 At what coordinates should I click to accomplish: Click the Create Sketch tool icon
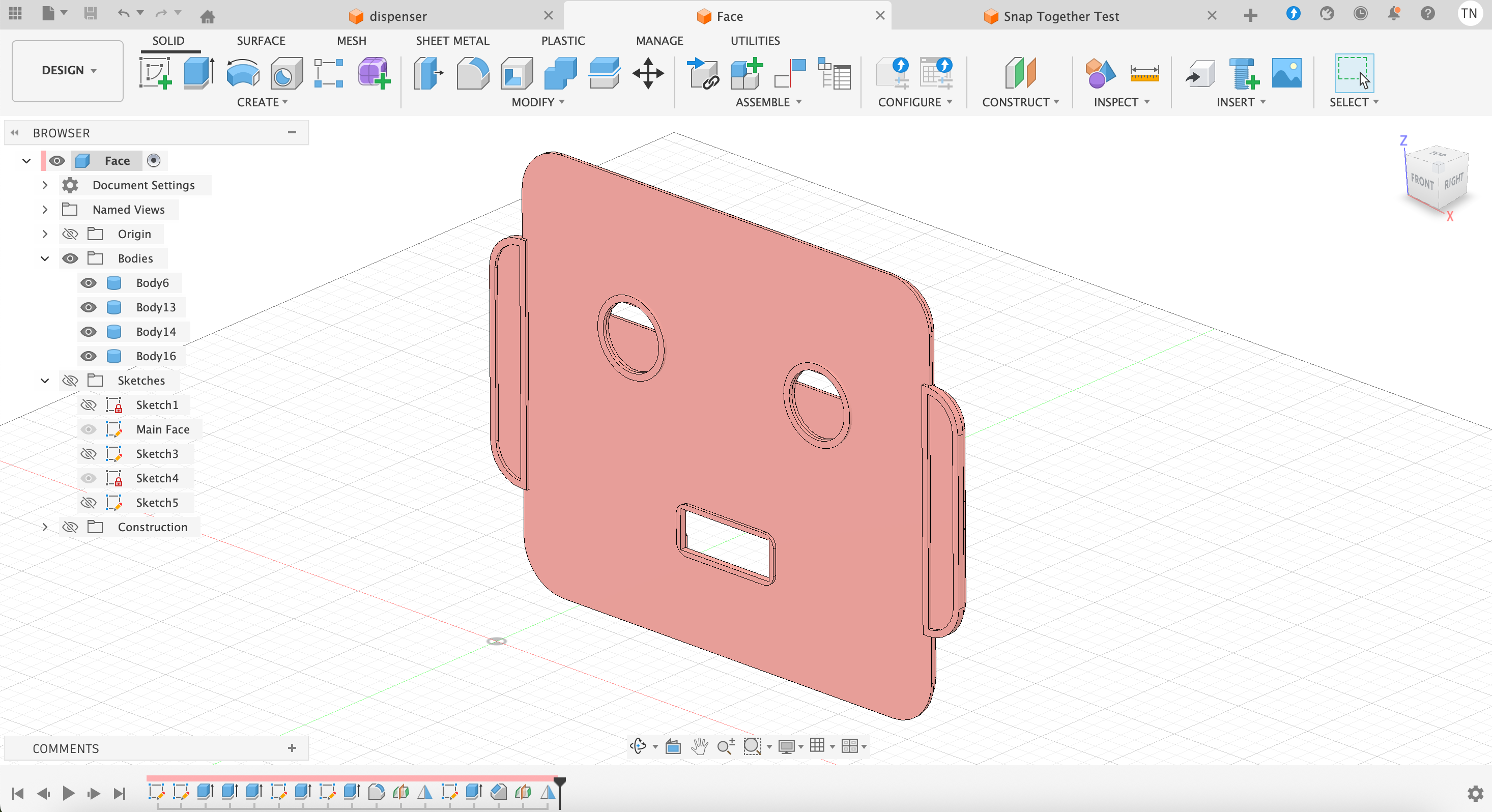pos(155,73)
